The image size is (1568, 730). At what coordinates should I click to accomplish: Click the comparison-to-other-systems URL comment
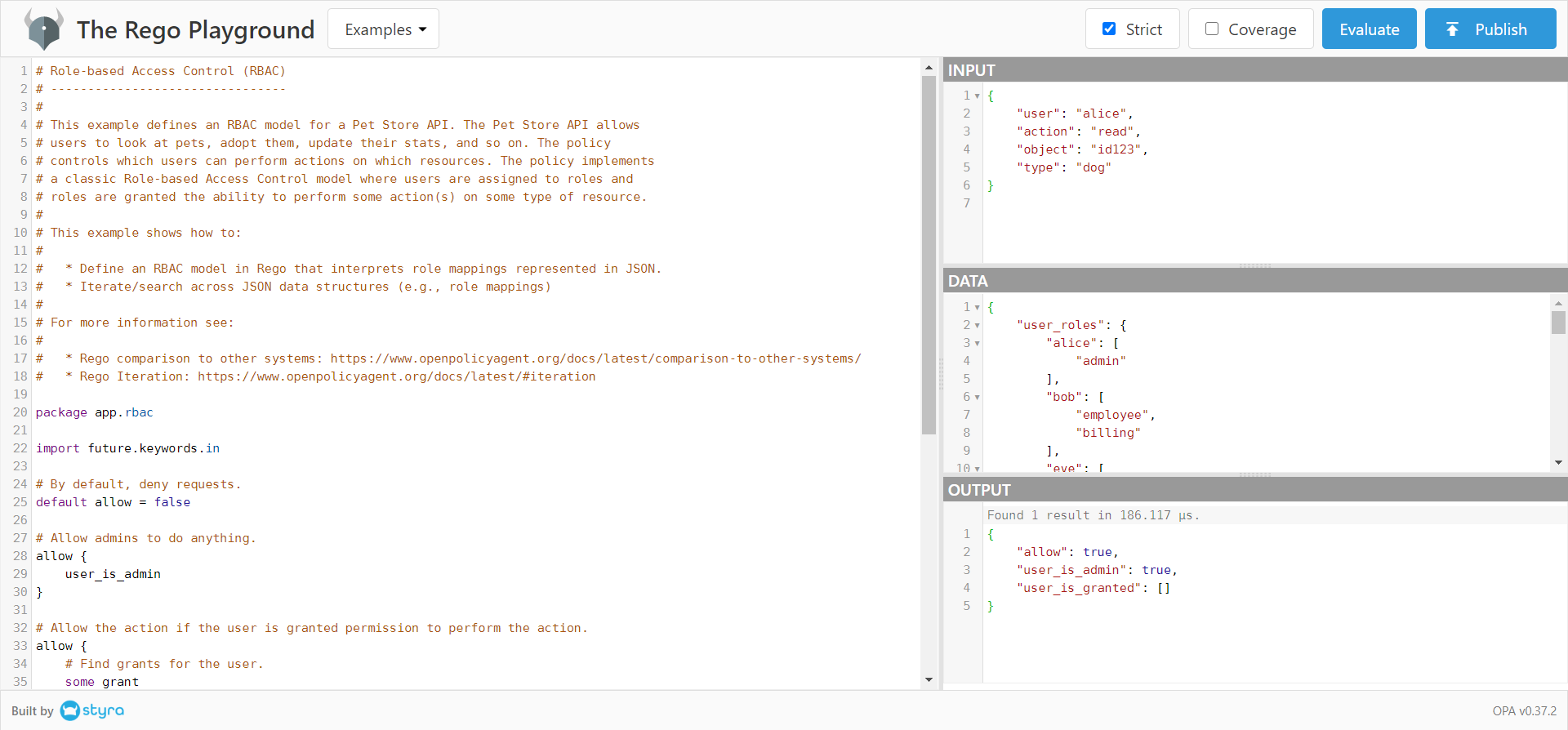click(595, 358)
